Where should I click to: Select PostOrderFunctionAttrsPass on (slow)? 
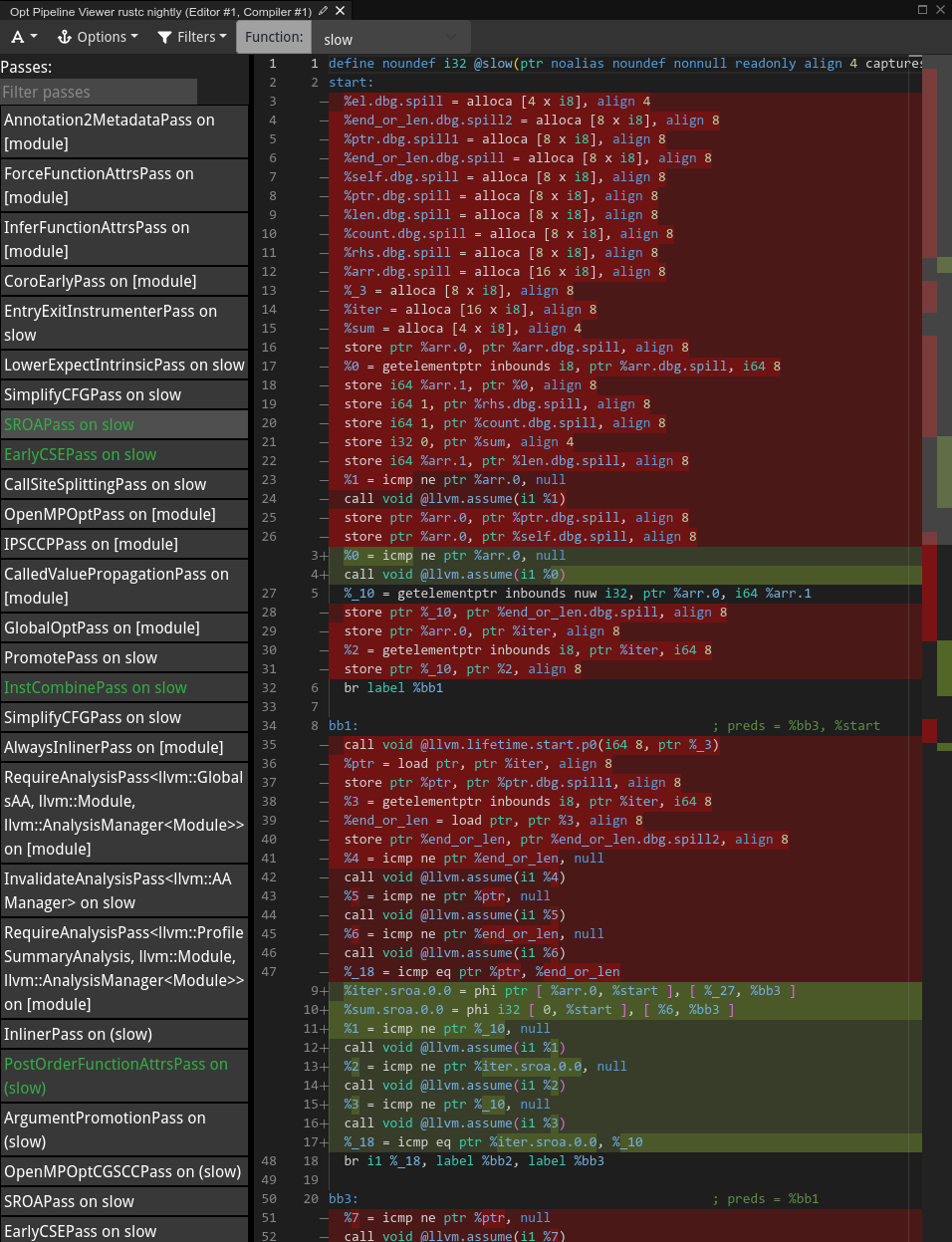point(123,1076)
